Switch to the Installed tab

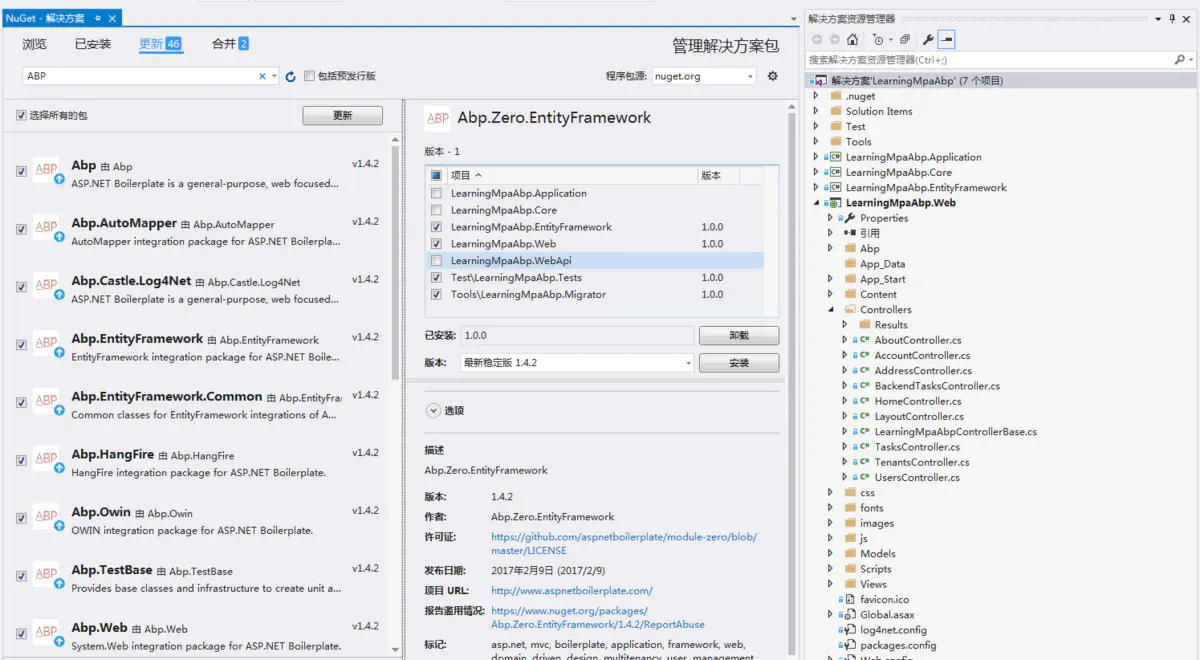93,44
